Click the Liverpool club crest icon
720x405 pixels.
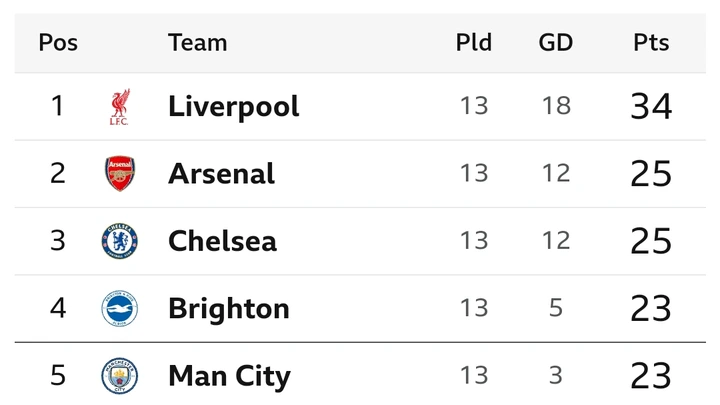point(119,107)
